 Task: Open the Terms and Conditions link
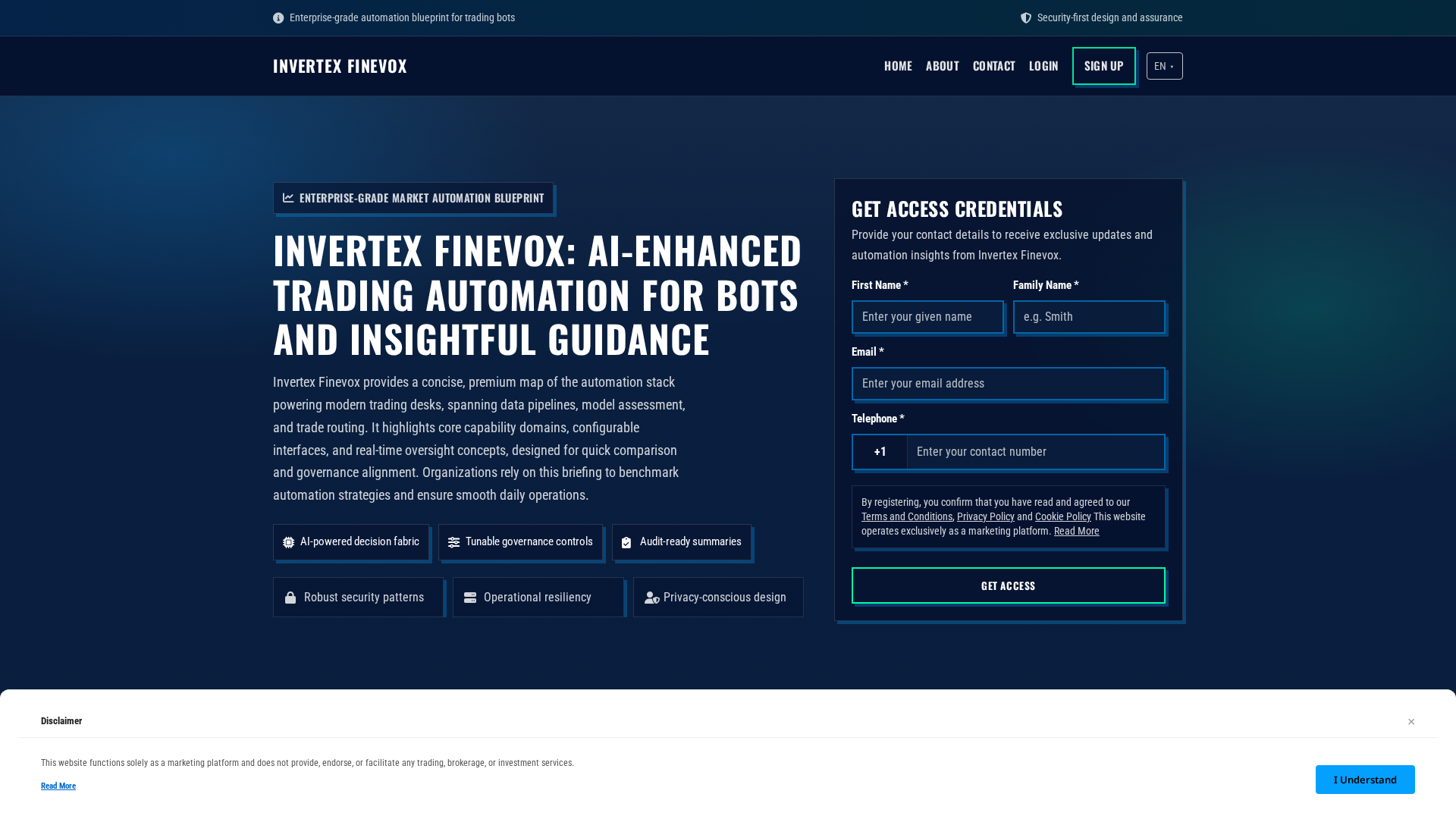coord(907,516)
